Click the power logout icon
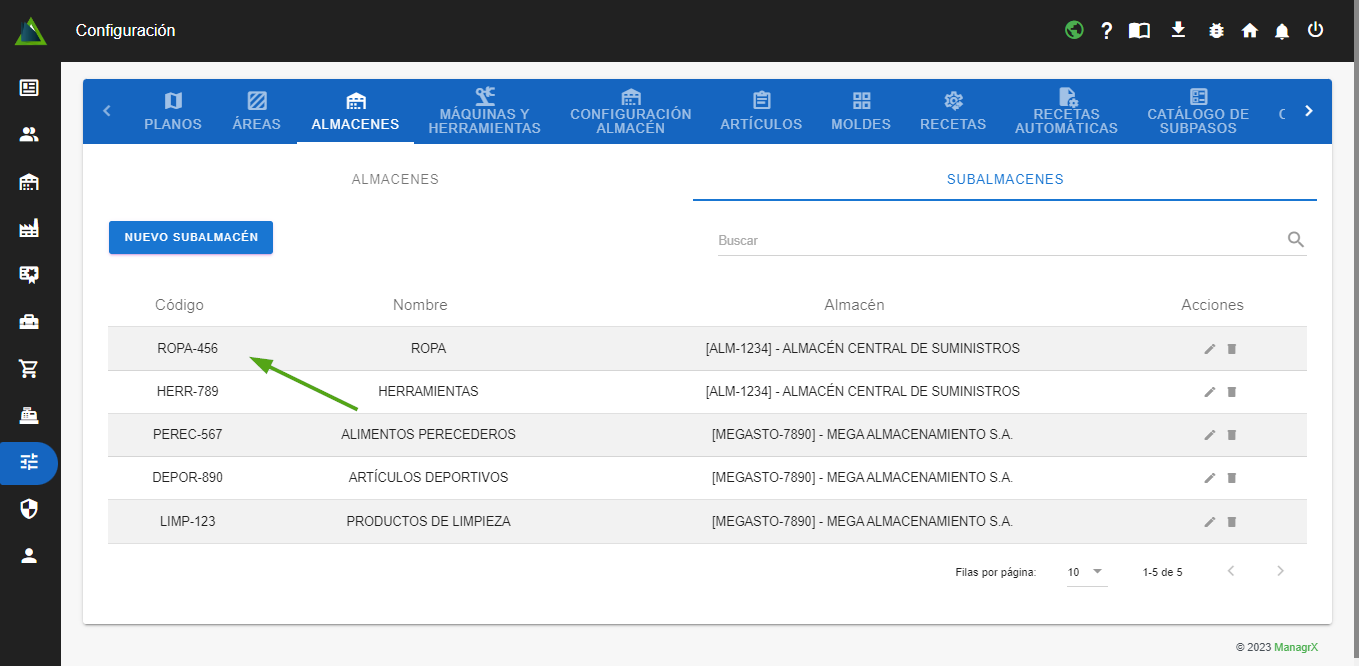 tap(1316, 30)
